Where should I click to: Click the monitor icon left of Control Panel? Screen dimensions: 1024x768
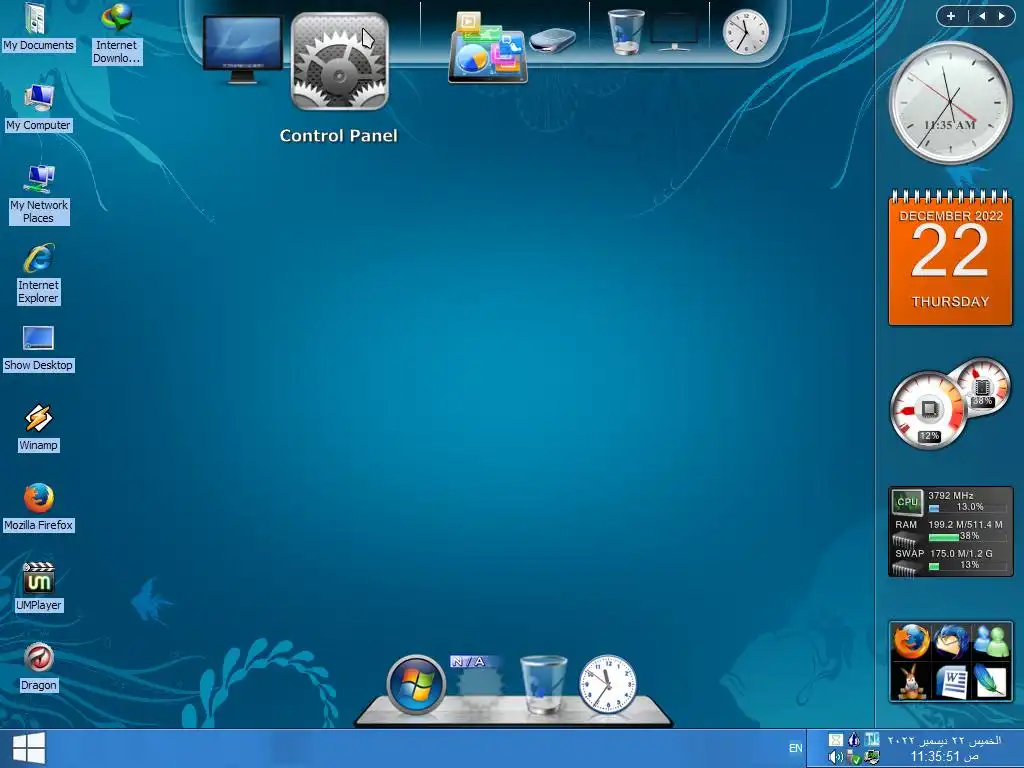242,50
